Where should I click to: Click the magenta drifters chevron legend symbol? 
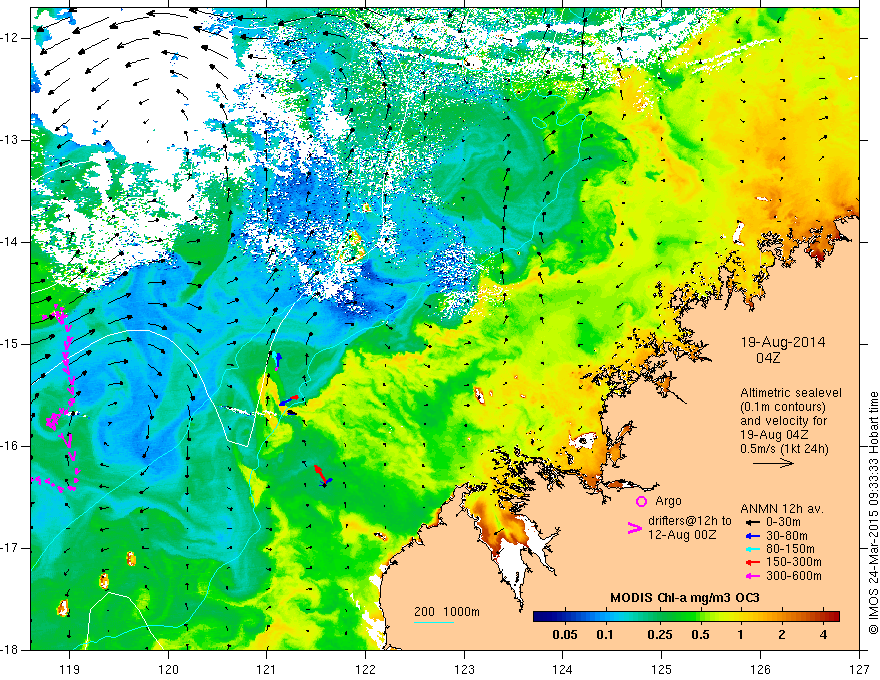click(x=635, y=527)
